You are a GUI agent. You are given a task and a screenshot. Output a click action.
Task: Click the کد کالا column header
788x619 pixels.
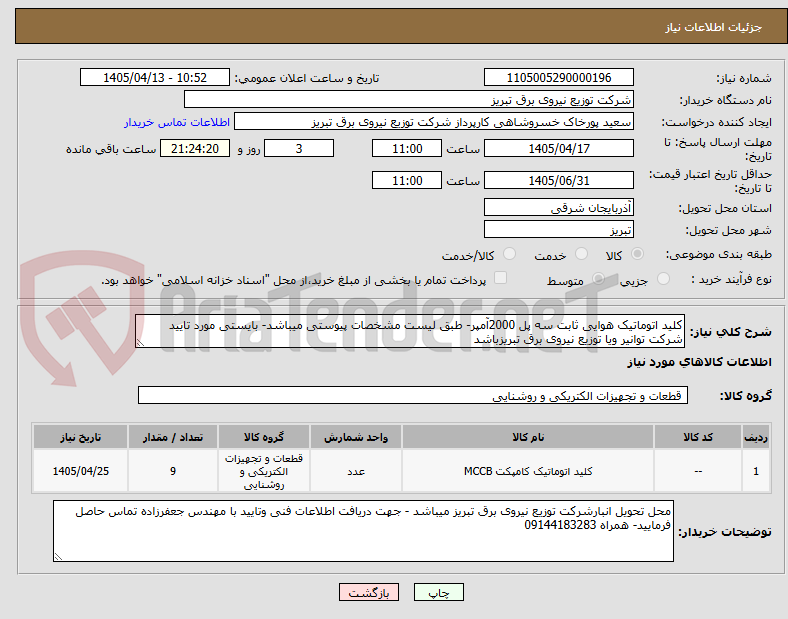click(x=698, y=437)
